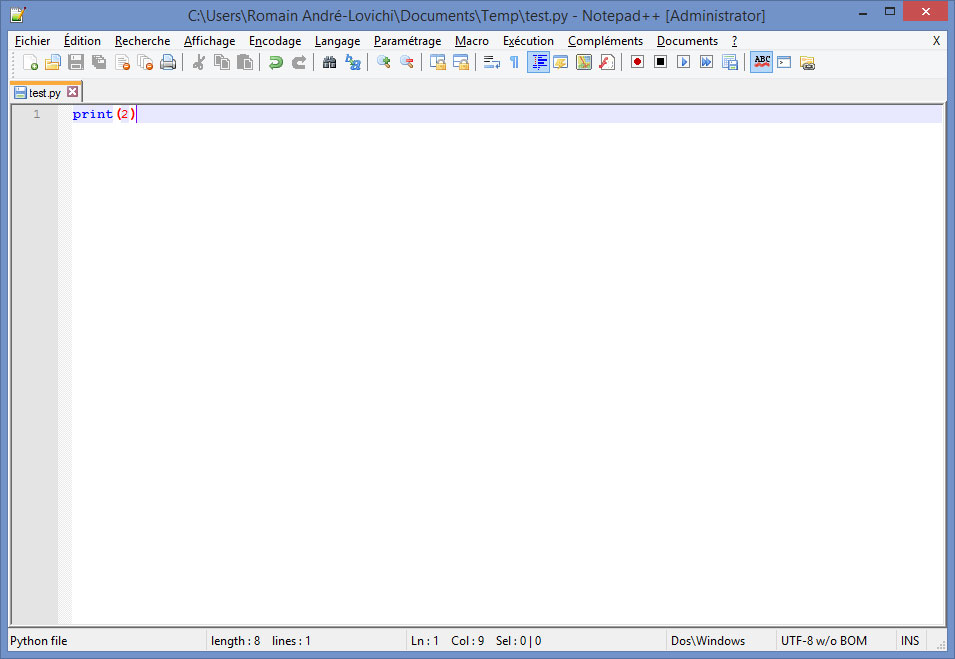Play back the recorded macro
Viewport: 955px width, 659px height.
683,62
